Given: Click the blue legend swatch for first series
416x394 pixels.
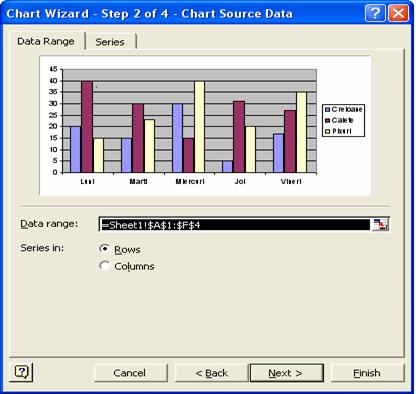Looking at the screenshot, I should [327, 109].
